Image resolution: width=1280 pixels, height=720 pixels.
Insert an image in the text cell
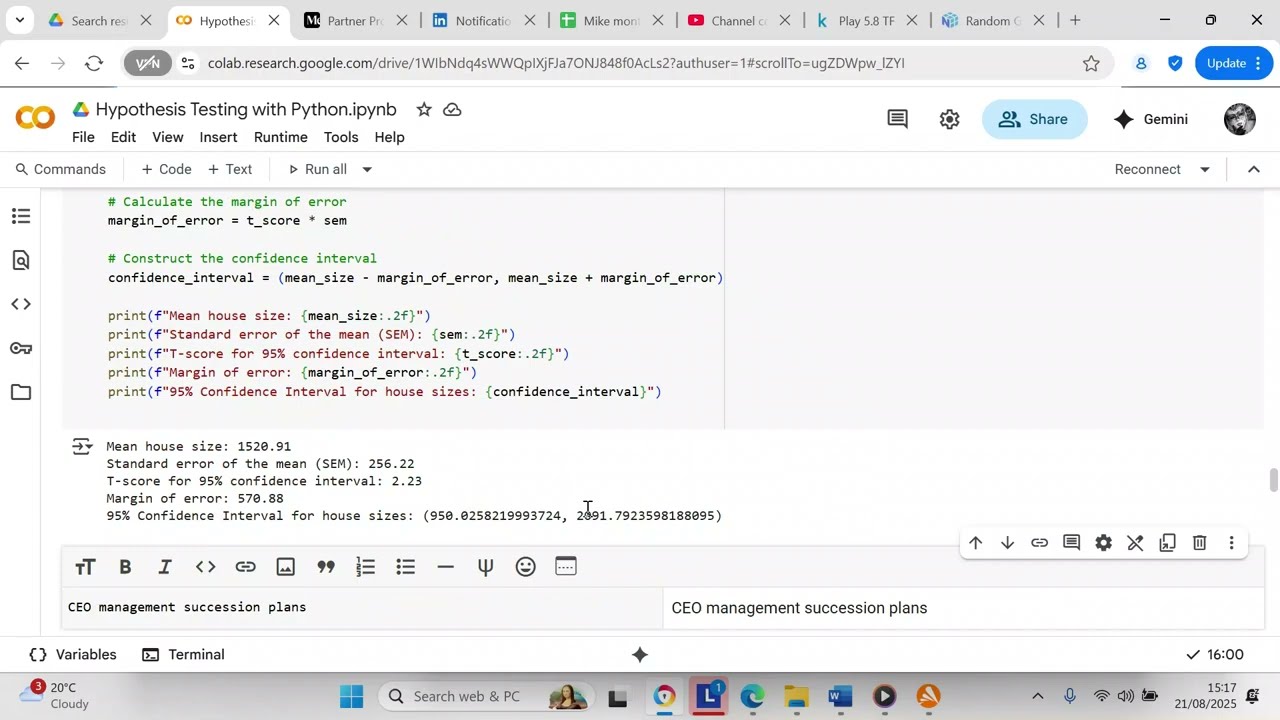tap(285, 567)
